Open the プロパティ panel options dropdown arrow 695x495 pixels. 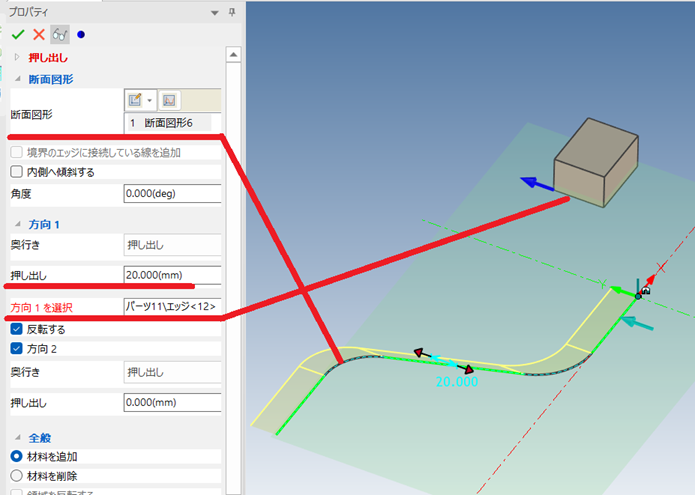click(x=214, y=11)
